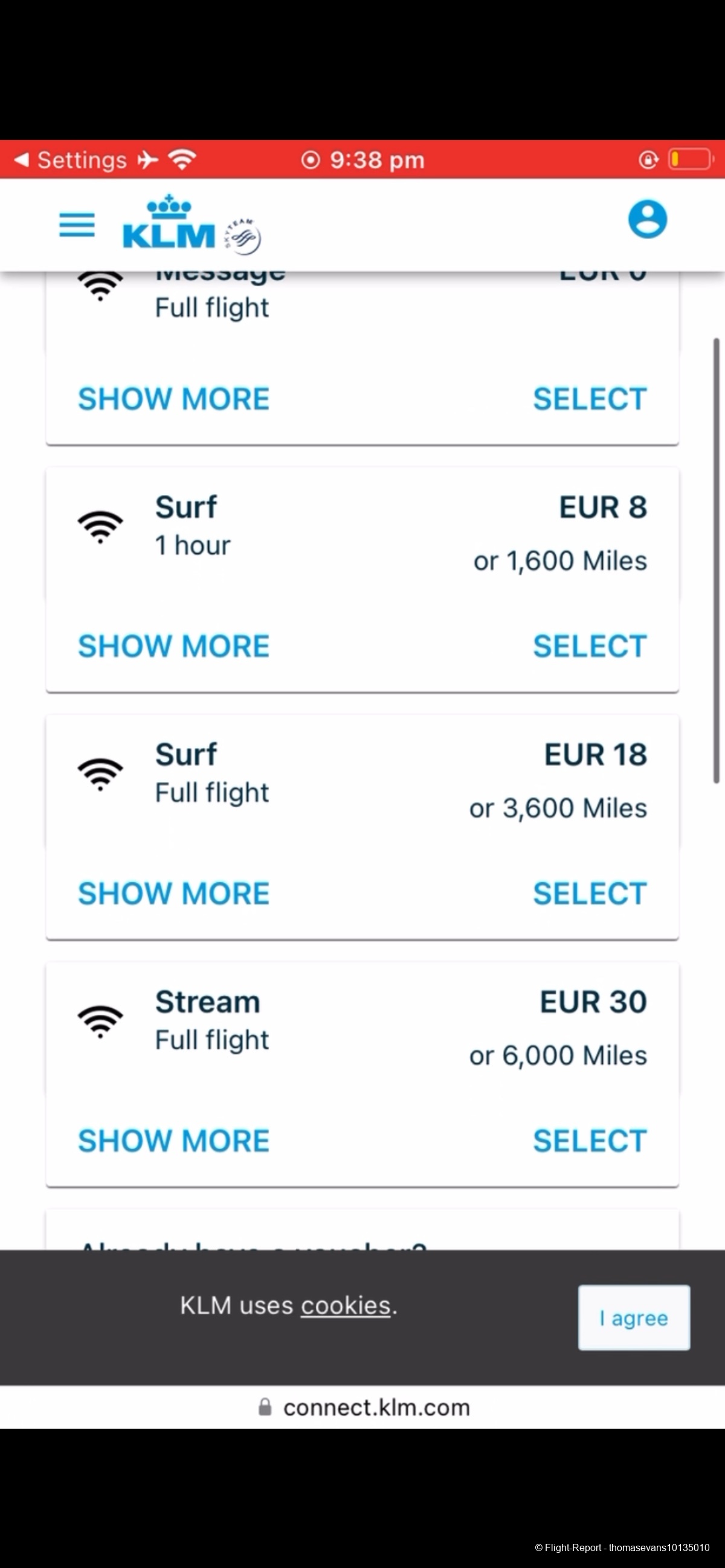Expand Show More for Surf Full flight
The height and width of the screenshot is (1568, 725).
[x=173, y=893]
